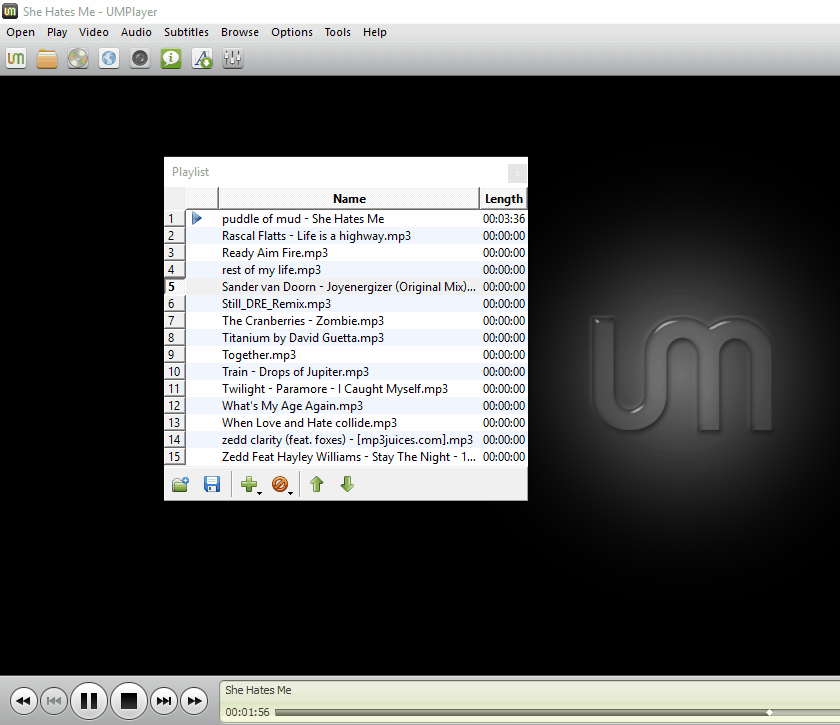Take a screenshot with the camera toolbar icon
840x725 pixels.
[140, 58]
